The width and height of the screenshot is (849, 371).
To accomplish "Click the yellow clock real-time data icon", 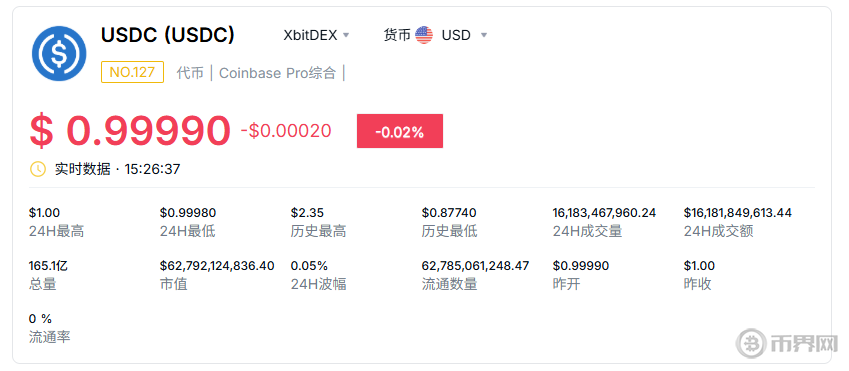I will 37,169.
